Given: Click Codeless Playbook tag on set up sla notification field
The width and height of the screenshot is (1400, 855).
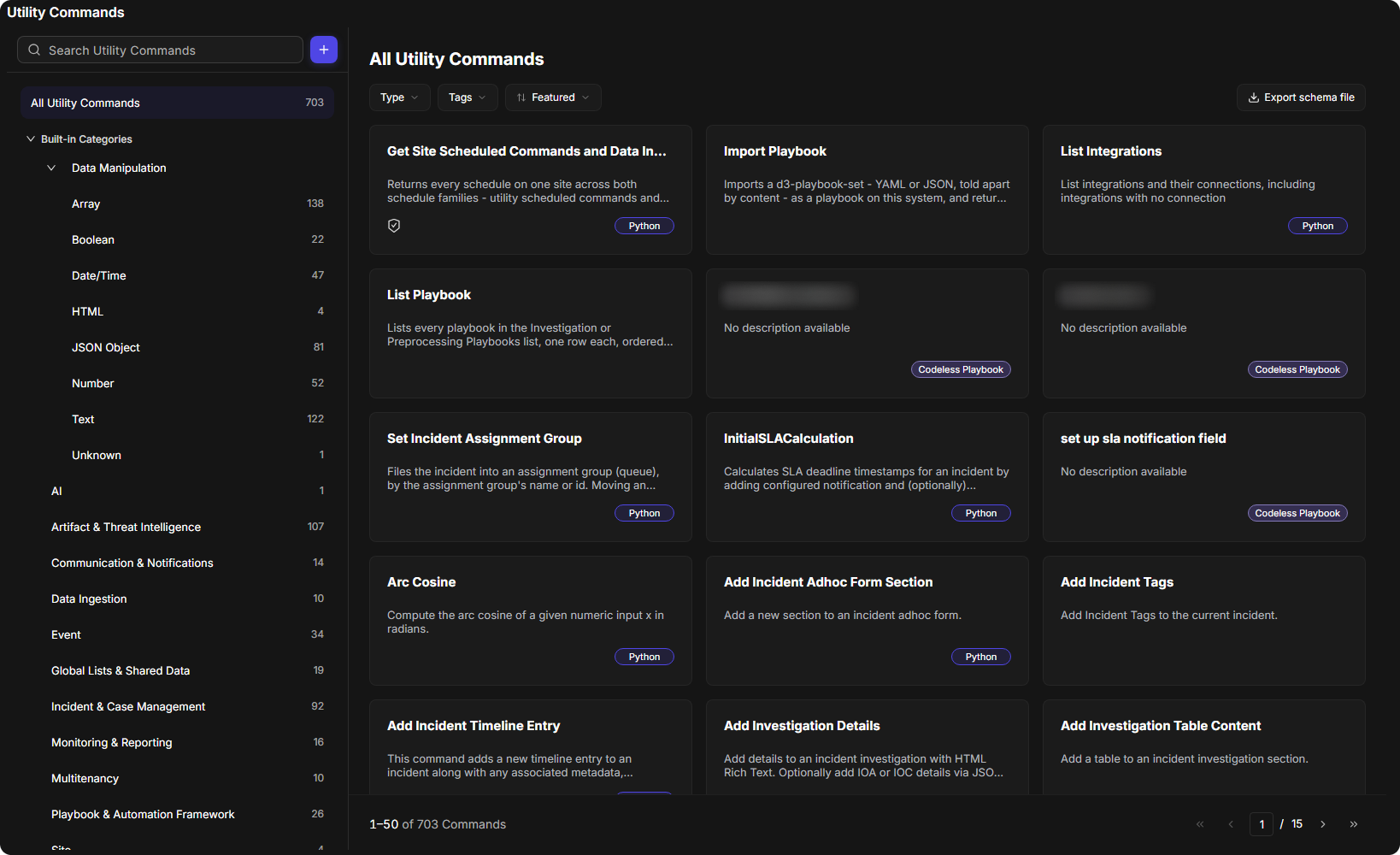Looking at the screenshot, I should pyautogui.click(x=1297, y=513).
